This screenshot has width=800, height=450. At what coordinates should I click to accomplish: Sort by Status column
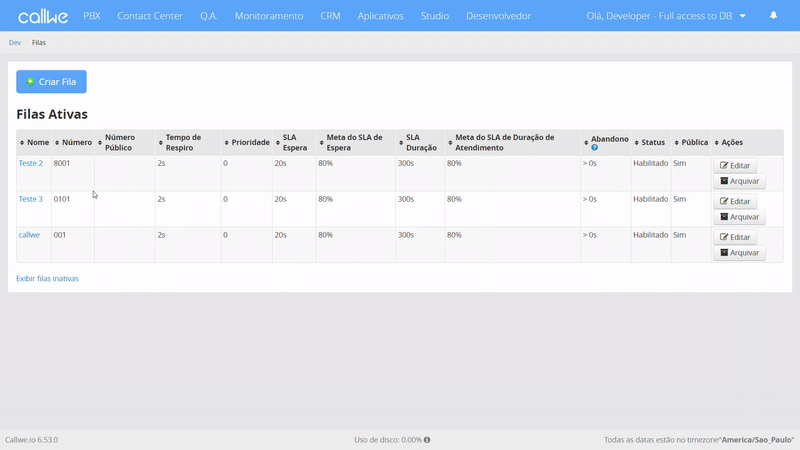(x=649, y=142)
